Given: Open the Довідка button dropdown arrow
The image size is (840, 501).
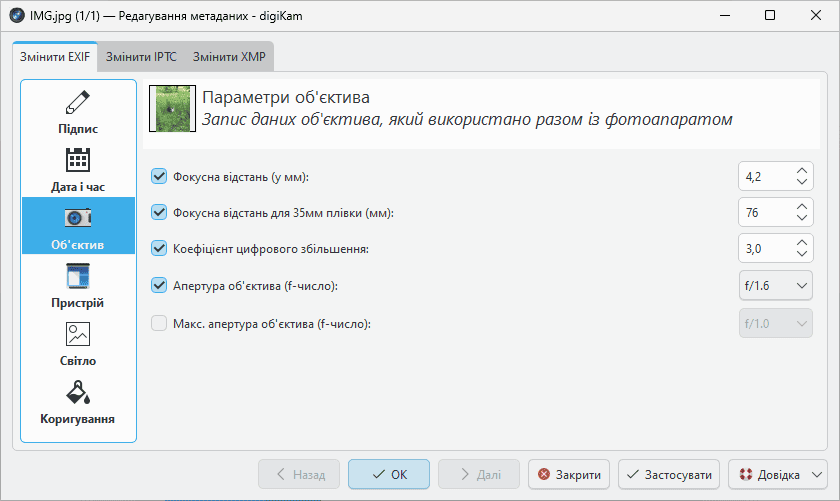Looking at the screenshot, I should (817, 475).
